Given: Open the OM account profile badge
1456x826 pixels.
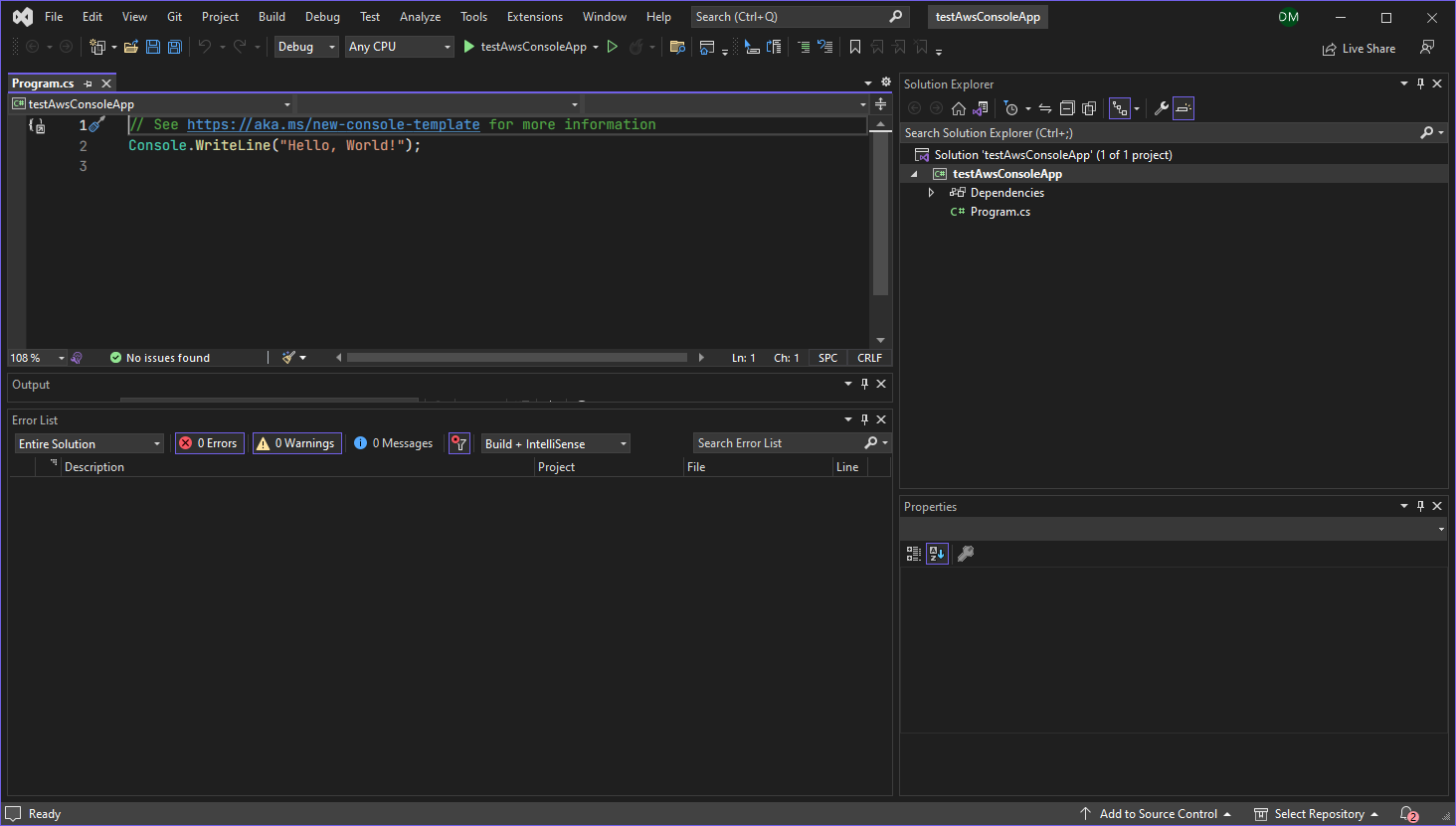Looking at the screenshot, I should coord(1289,17).
